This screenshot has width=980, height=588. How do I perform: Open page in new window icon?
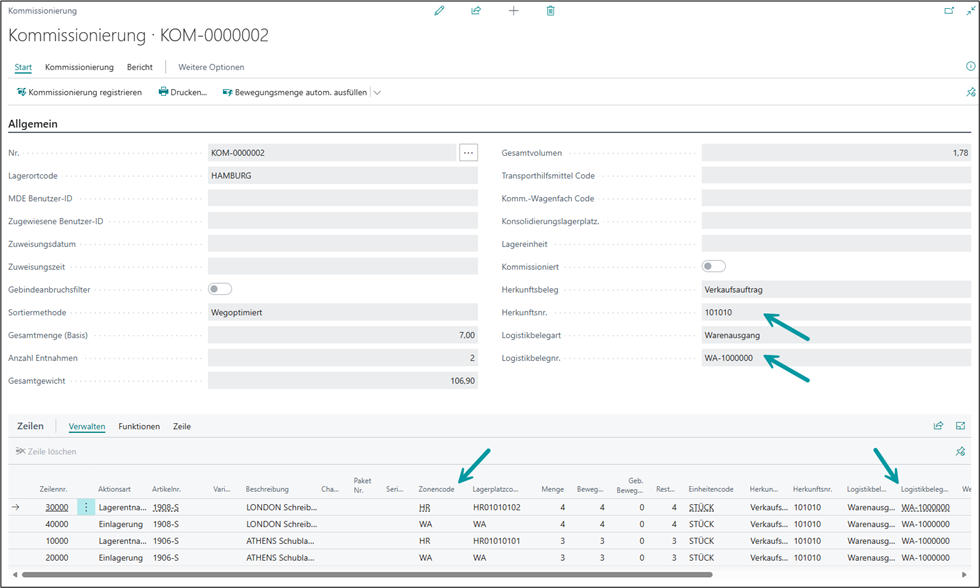(949, 11)
